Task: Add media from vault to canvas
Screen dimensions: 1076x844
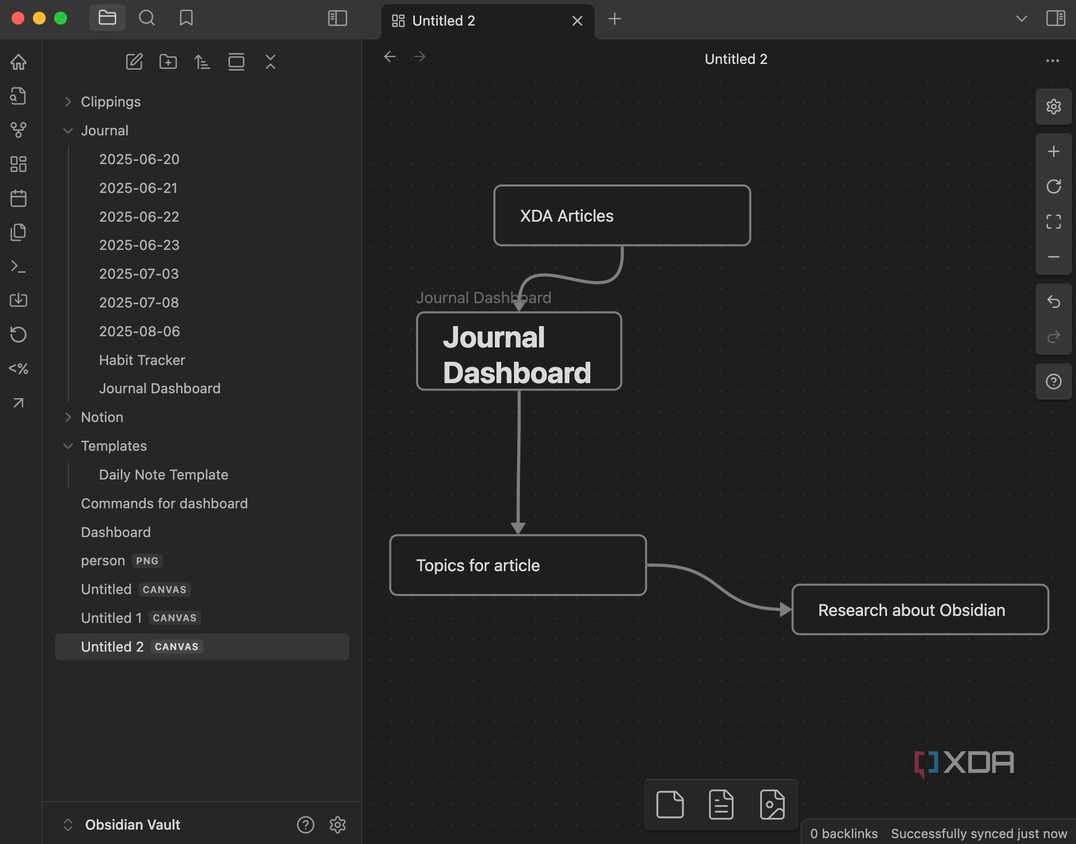Action: coord(772,805)
